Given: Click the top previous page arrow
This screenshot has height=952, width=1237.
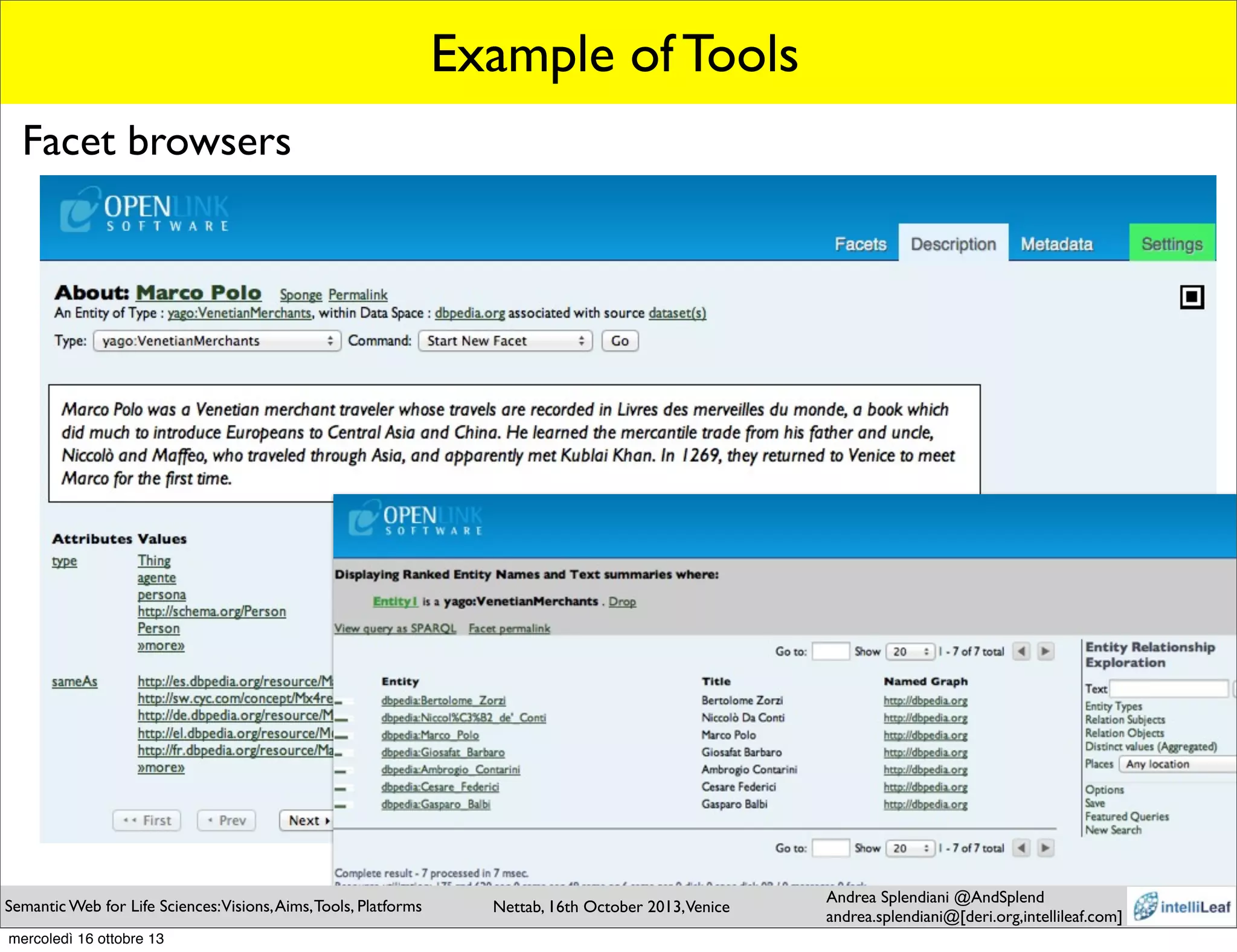Looking at the screenshot, I should (x=1021, y=651).
